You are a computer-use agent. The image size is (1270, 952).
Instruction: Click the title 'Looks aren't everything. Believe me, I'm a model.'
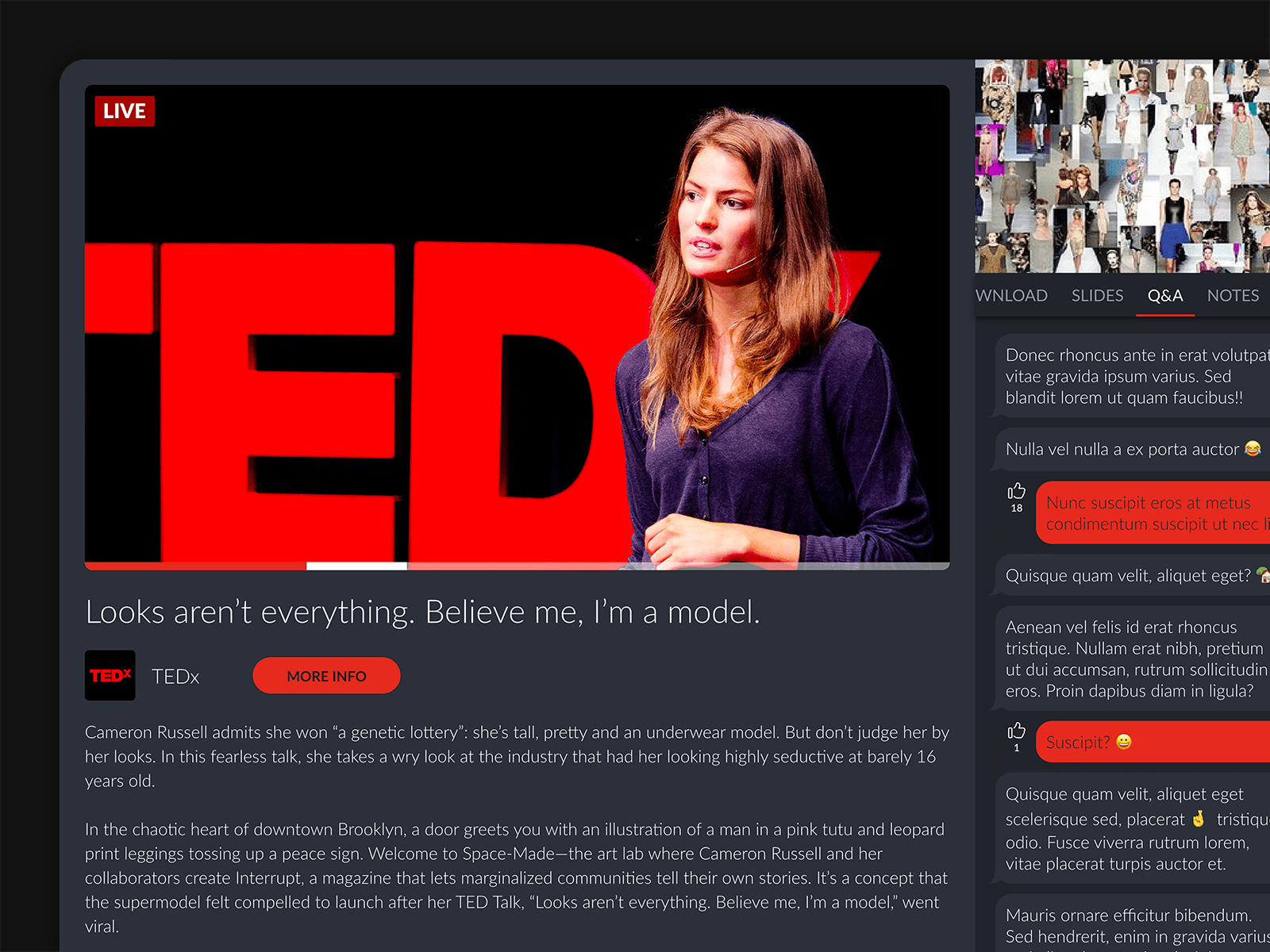tap(423, 612)
